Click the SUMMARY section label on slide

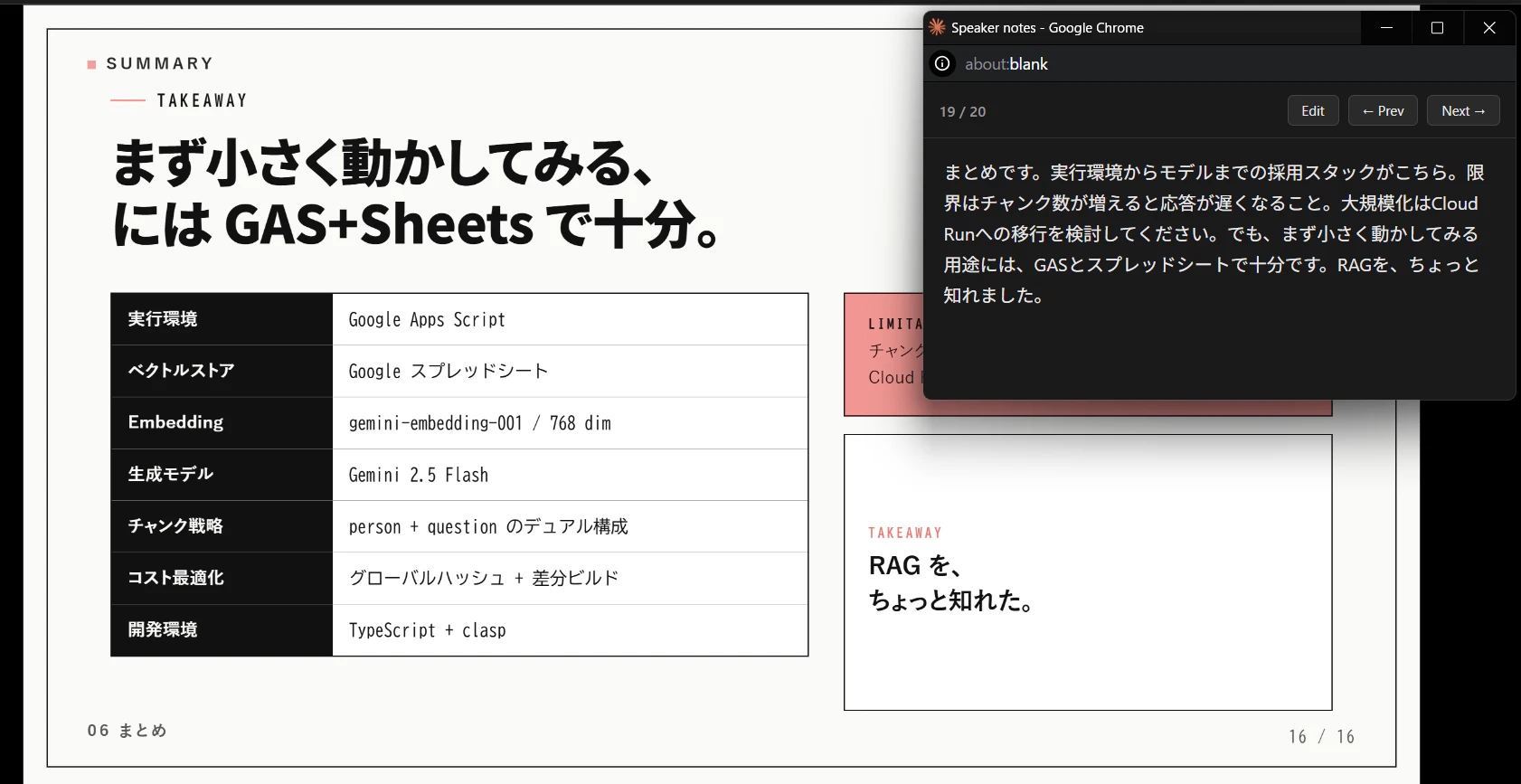160,63
